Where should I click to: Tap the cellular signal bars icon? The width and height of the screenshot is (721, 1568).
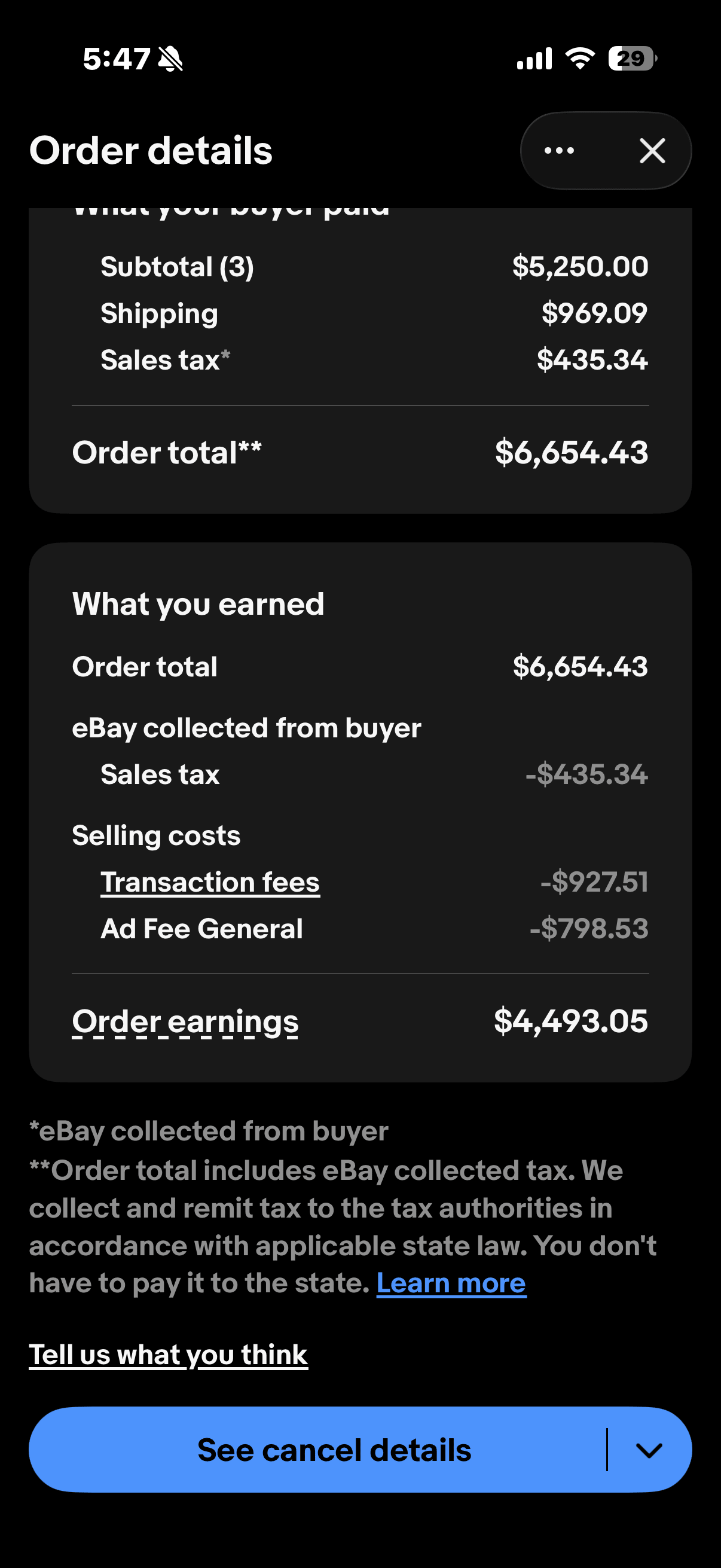[534, 59]
